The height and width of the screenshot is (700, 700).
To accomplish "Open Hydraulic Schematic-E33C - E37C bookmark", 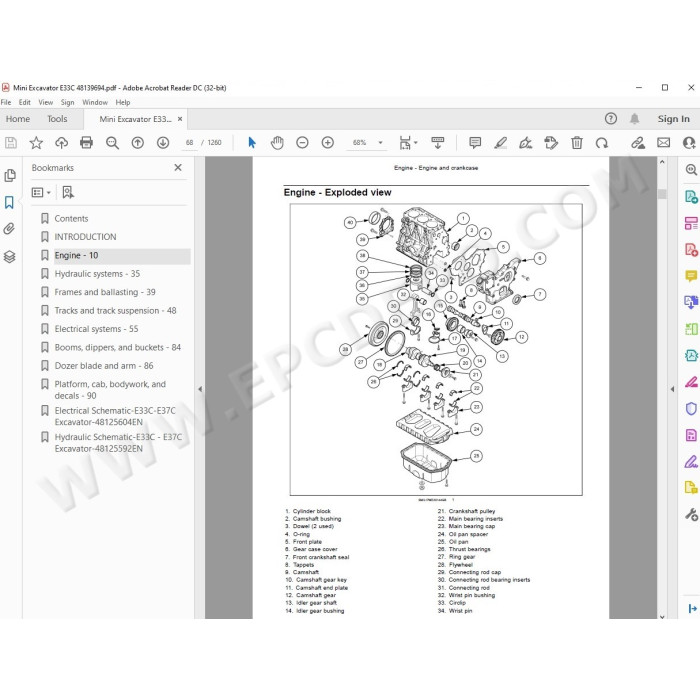I will [118, 442].
